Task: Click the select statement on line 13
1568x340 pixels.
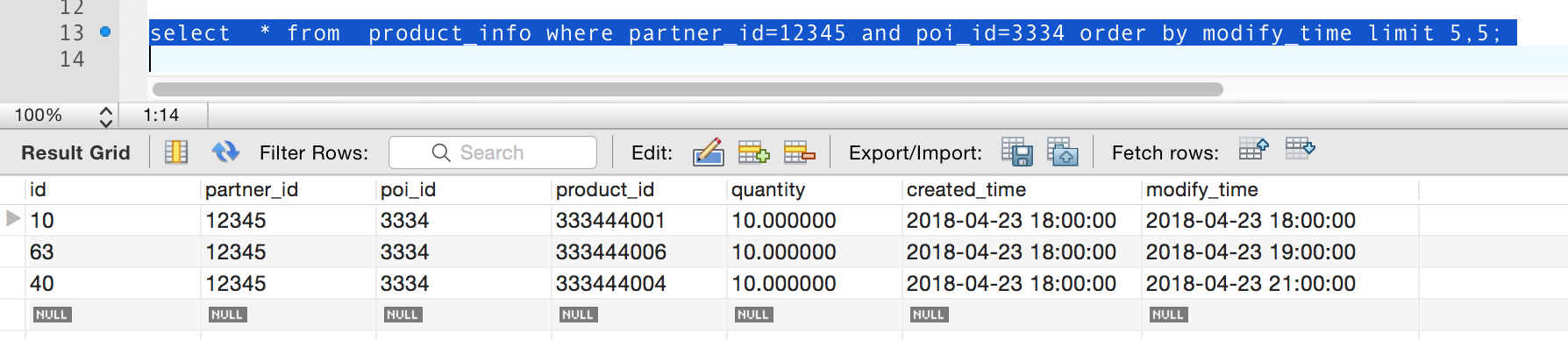Action: (825, 33)
